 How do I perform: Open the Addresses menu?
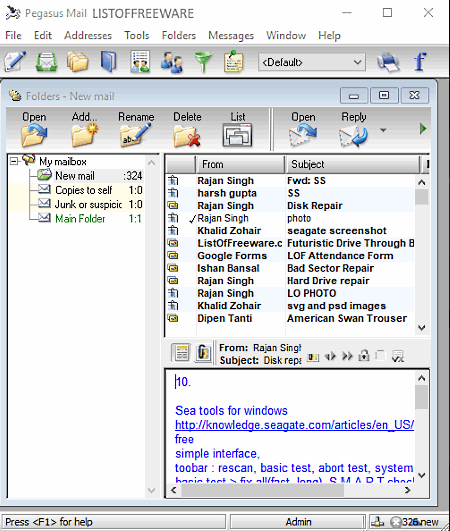[x=88, y=35]
